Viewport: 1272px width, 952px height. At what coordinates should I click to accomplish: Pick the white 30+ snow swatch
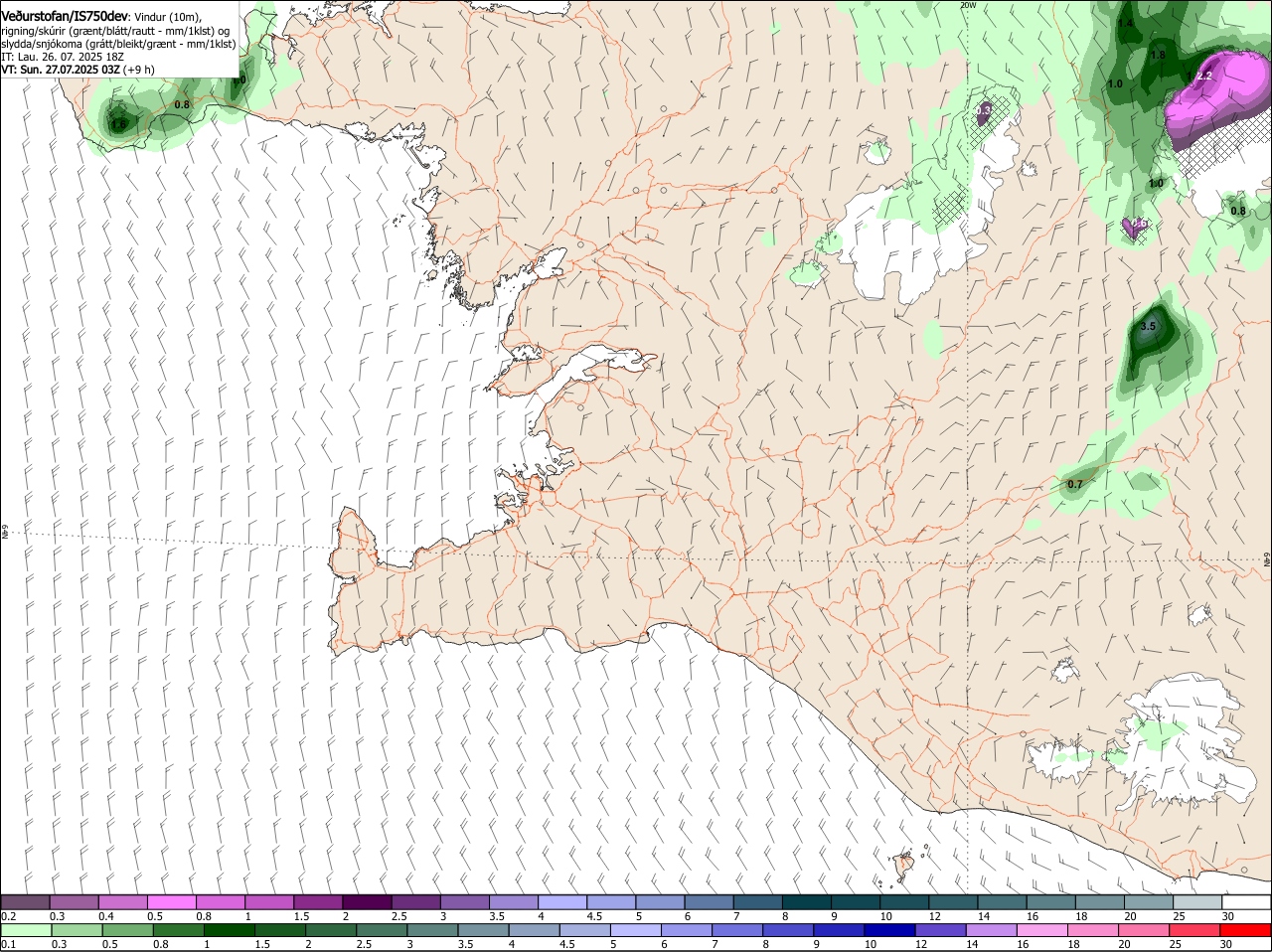coord(1246,902)
